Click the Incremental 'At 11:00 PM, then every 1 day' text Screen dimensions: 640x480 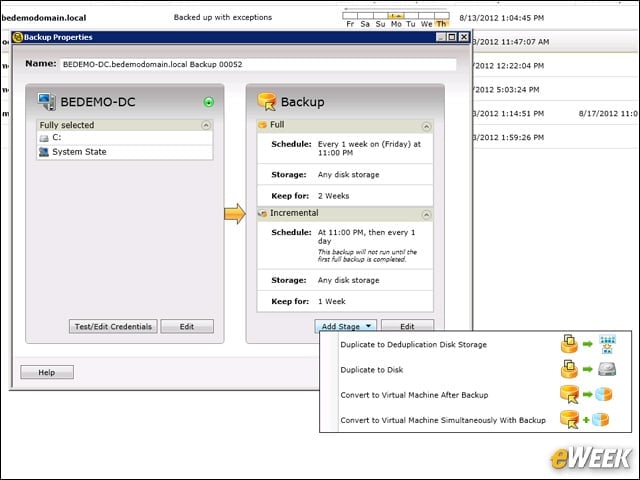tap(366, 237)
